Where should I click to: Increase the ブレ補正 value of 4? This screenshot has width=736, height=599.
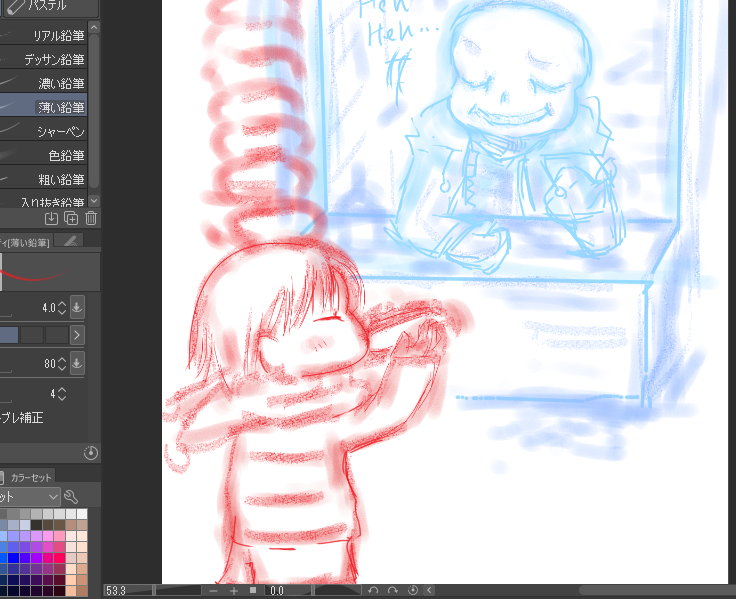click(x=62, y=390)
